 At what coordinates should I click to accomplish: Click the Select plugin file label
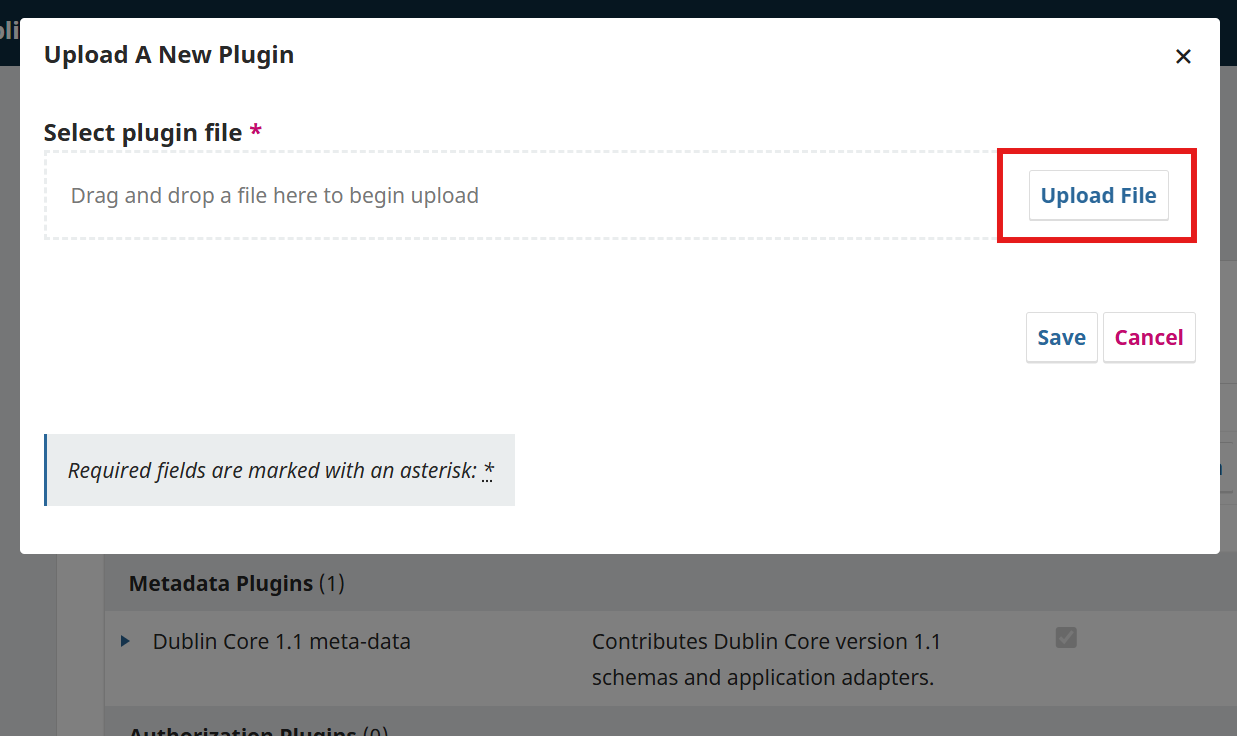[x=143, y=133]
